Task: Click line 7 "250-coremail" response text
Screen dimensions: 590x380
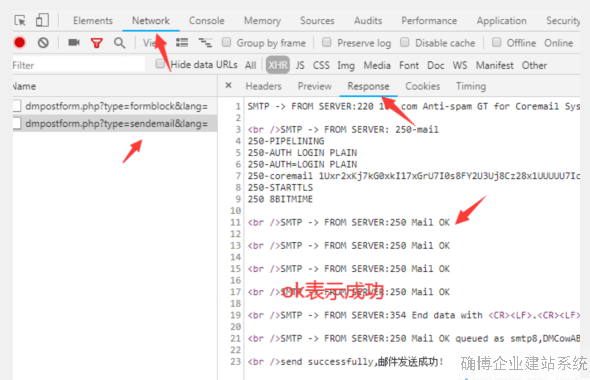Action: 414,176
